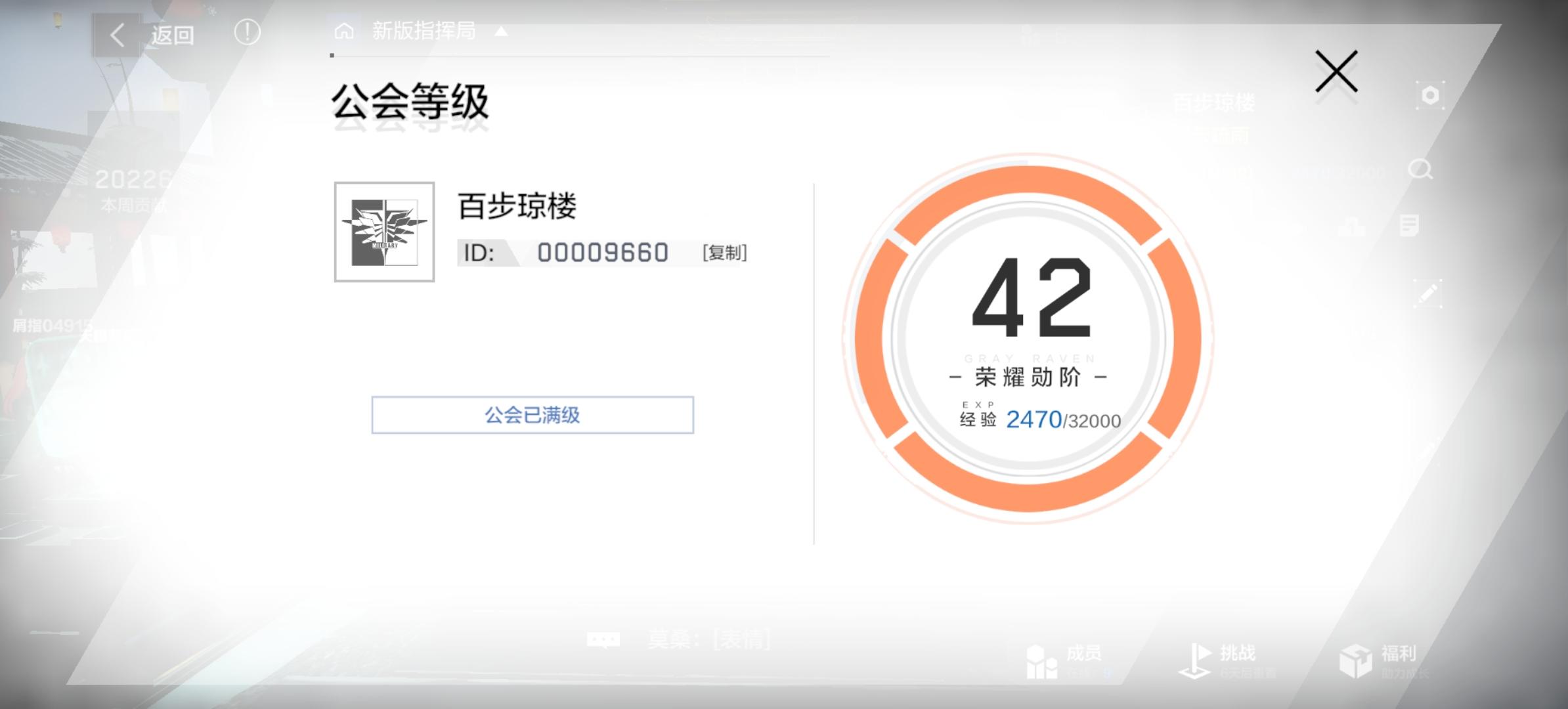Open the 福利 welfare tab
Viewport: 1568px width, 709px height.
pos(1384,660)
